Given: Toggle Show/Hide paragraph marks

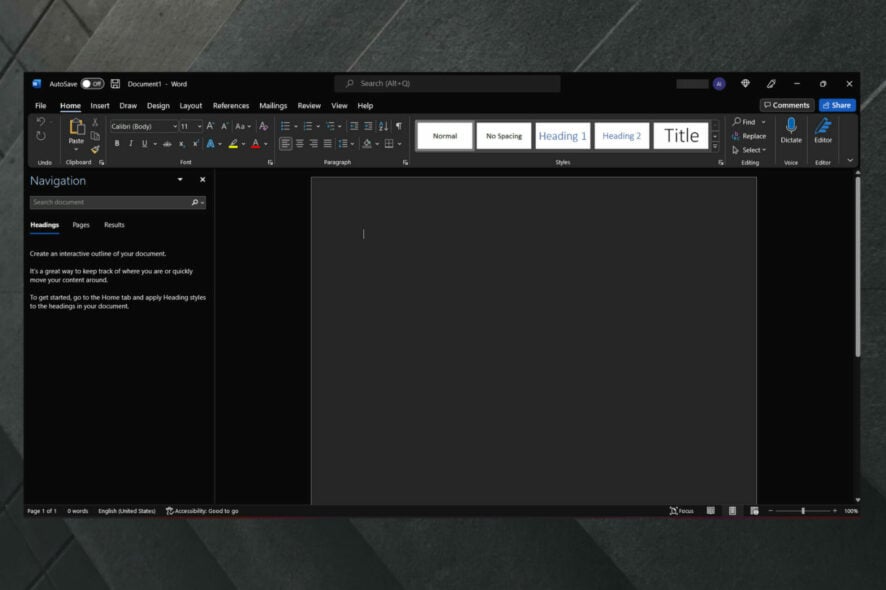Looking at the screenshot, I should pyautogui.click(x=399, y=126).
